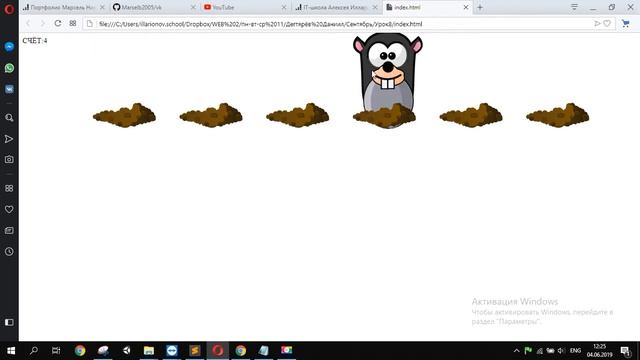
Task: Open the personal news icon in sidebar
Action: point(9,231)
